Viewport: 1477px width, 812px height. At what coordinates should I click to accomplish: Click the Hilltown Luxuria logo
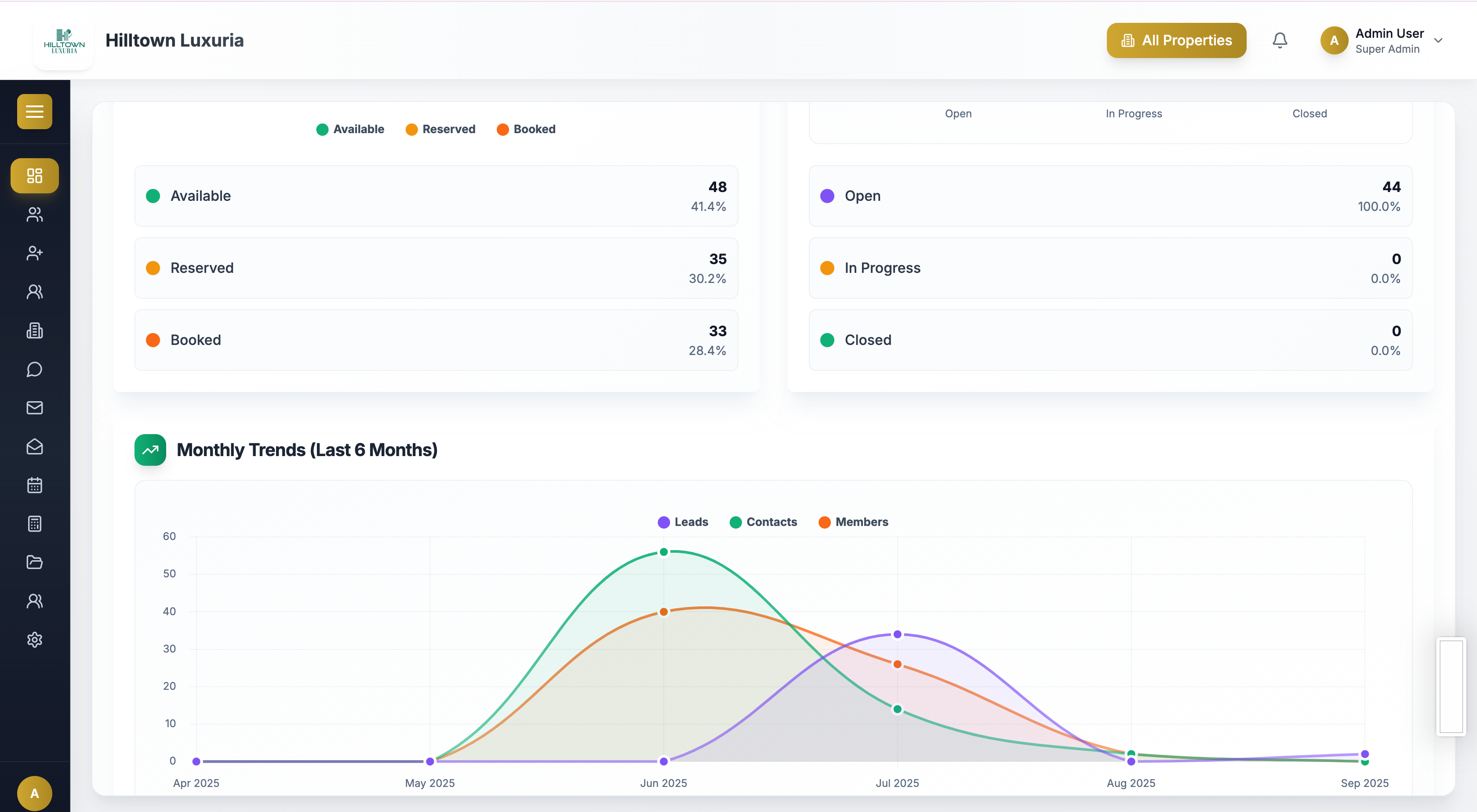pyautogui.click(x=64, y=40)
